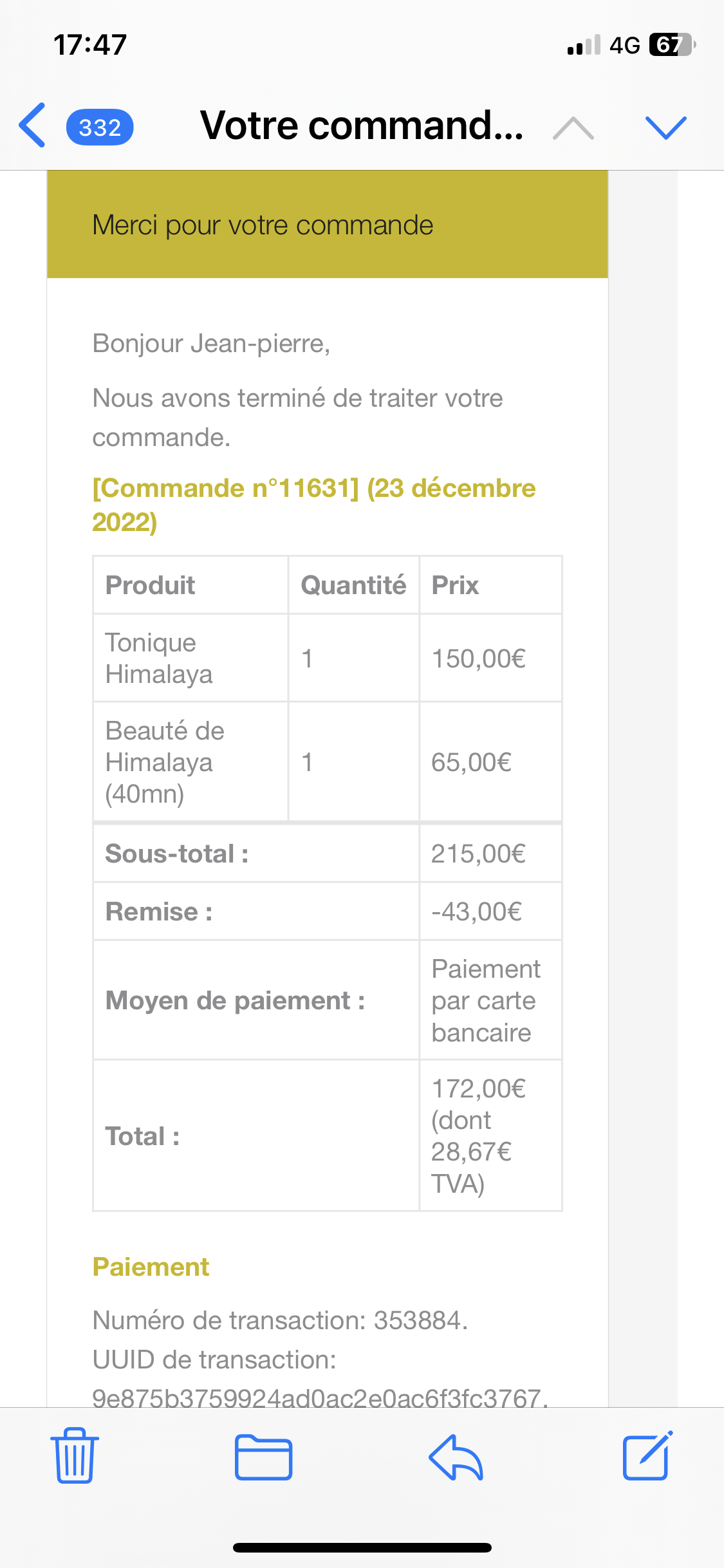Delete this email with the trash icon
The width and height of the screenshot is (724, 1568).
point(75,1455)
